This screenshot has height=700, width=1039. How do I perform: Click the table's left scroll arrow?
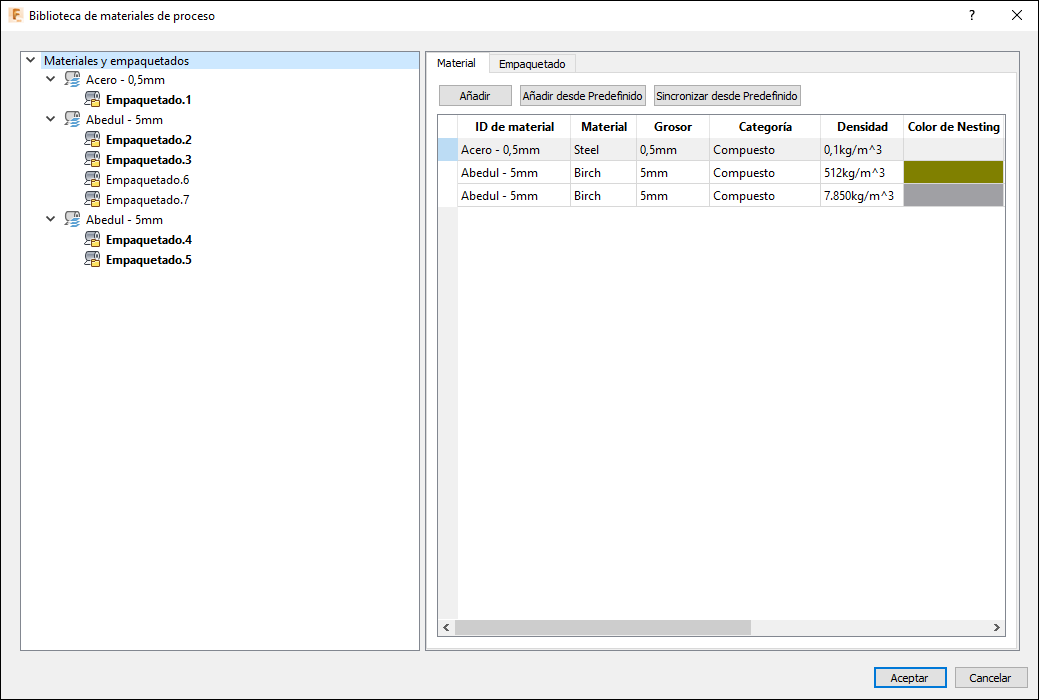click(x=446, y=627)
